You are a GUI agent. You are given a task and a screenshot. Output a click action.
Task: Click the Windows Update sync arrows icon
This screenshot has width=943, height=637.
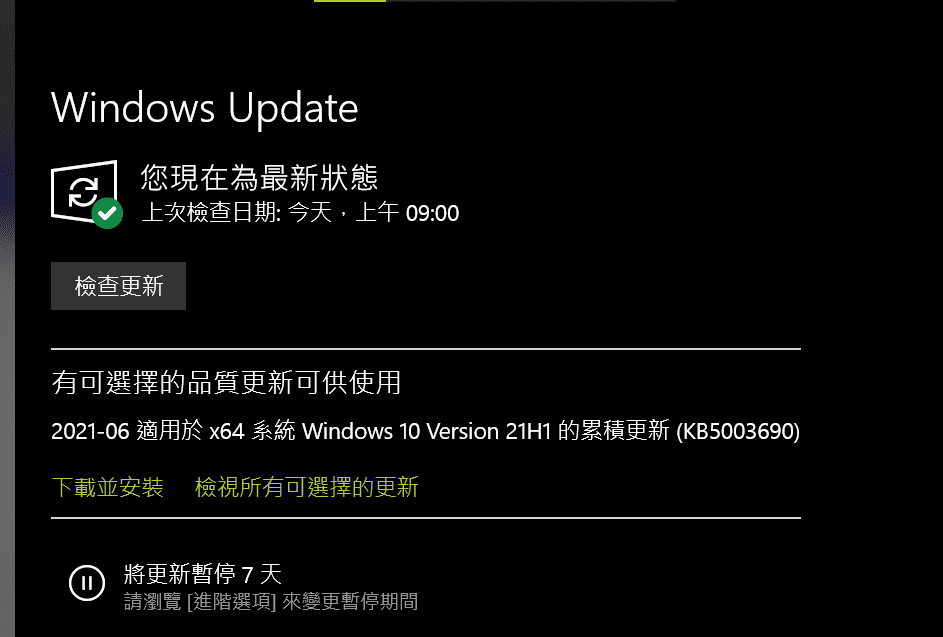pos(83,192)
